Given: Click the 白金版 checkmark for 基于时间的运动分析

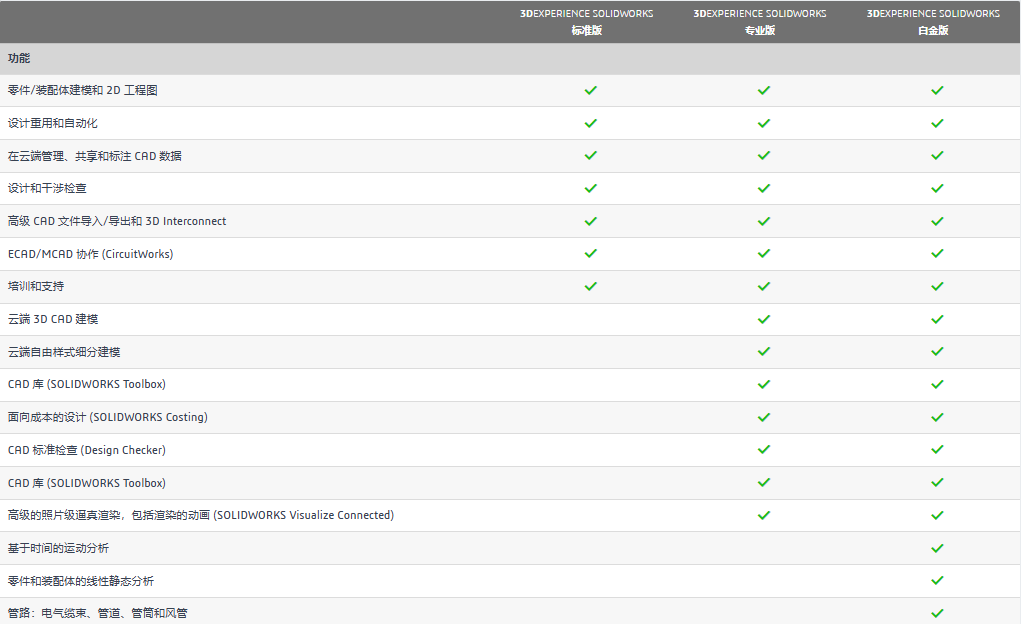Looking at the screenshot, I should (937, 548).
